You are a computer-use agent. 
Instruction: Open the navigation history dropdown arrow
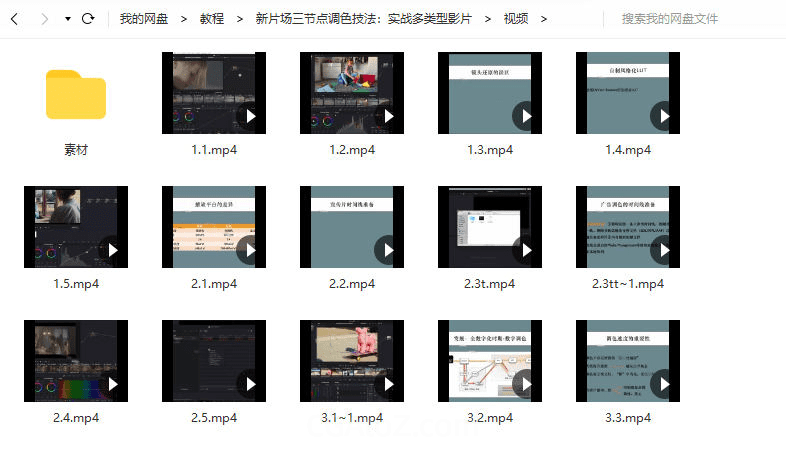67,19
